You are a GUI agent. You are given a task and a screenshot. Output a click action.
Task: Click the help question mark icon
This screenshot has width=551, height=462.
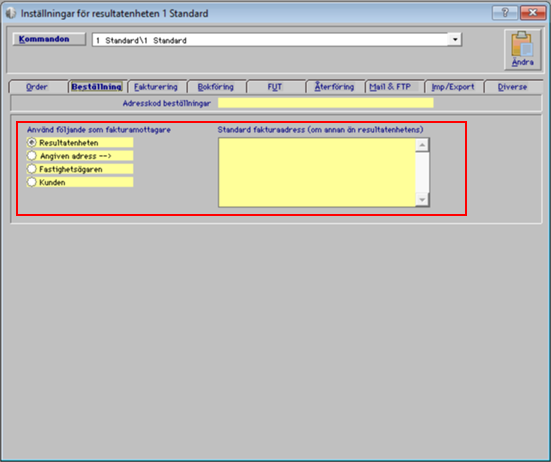[x=505, y=13]
